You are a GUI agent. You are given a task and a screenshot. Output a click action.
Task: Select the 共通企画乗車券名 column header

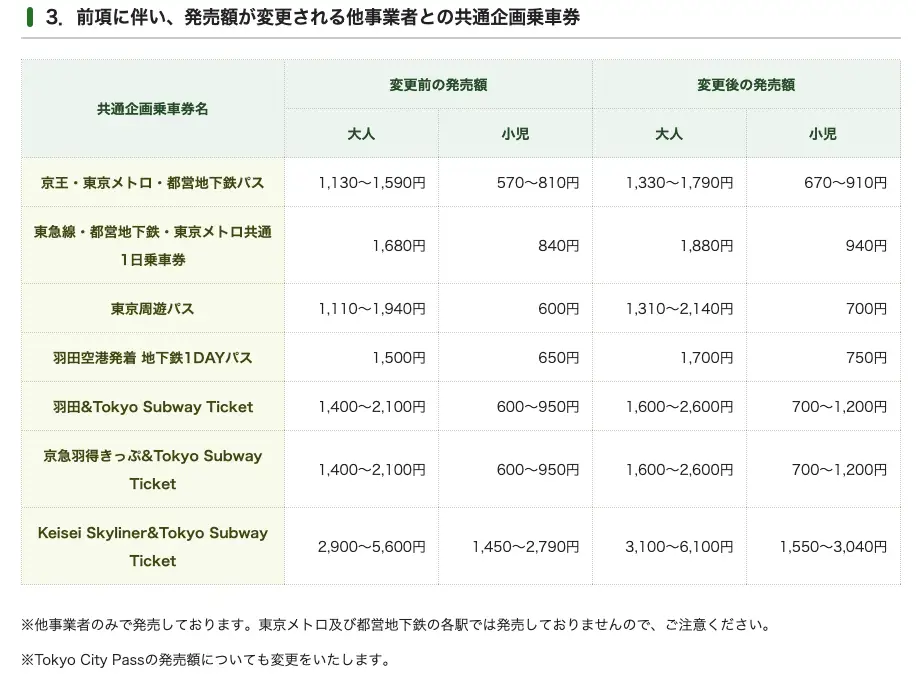152,109
